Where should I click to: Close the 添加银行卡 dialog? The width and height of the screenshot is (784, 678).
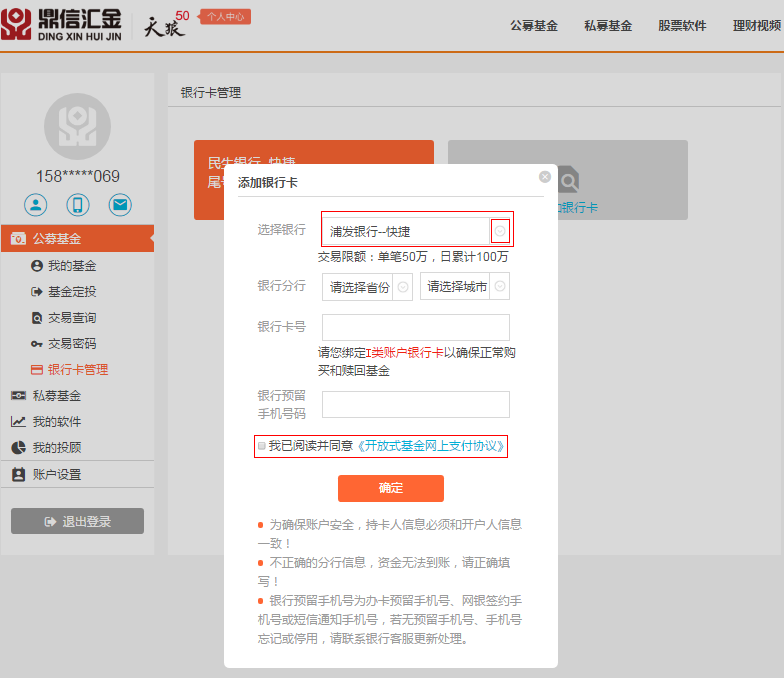[545, 176]
